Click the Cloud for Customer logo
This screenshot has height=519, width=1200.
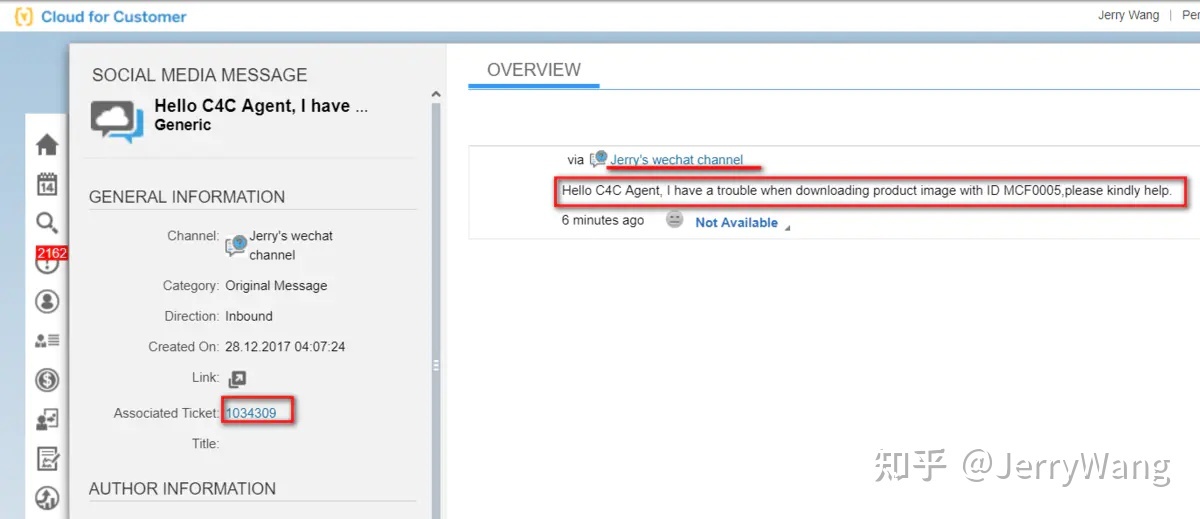click(x=101, y=17)
